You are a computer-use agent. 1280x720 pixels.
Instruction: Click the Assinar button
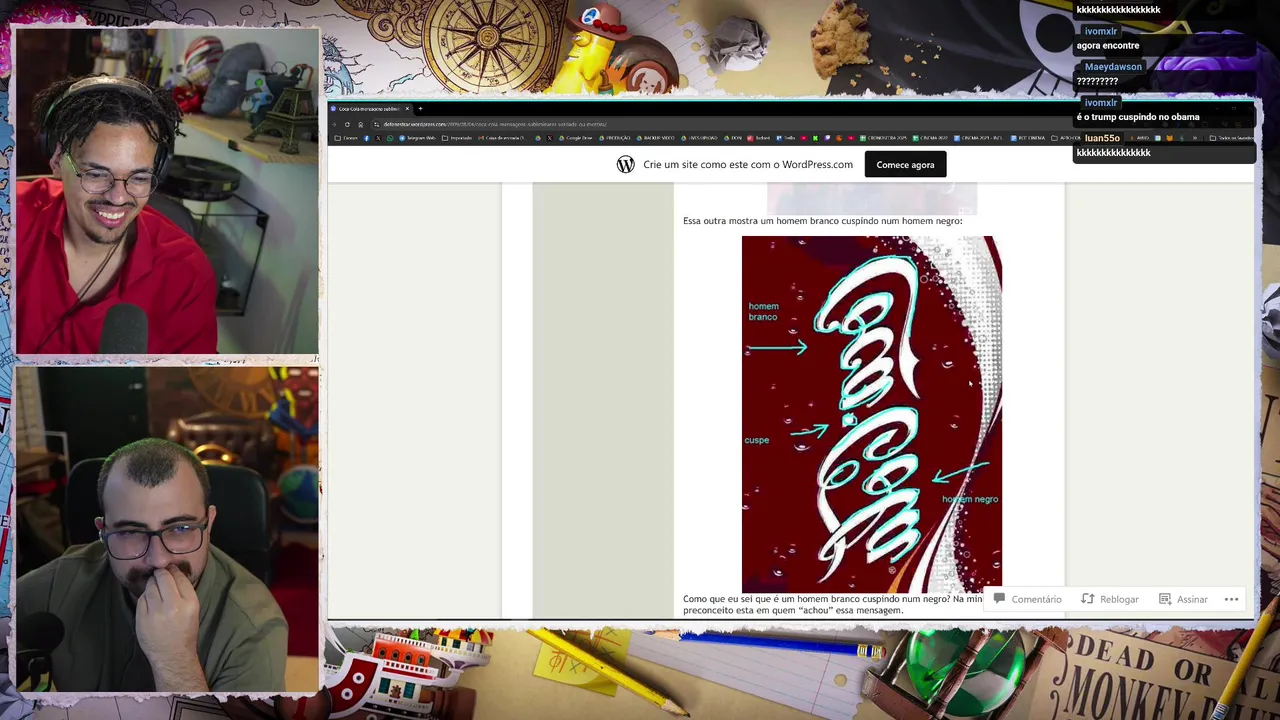click(1183, 599)
